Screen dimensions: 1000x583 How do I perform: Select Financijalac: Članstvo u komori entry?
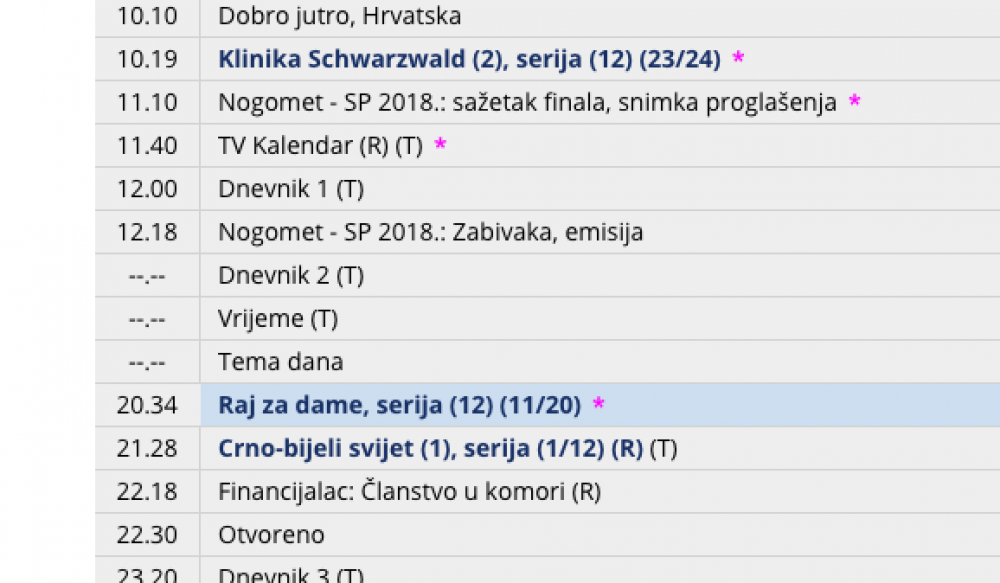pos(409,492)
